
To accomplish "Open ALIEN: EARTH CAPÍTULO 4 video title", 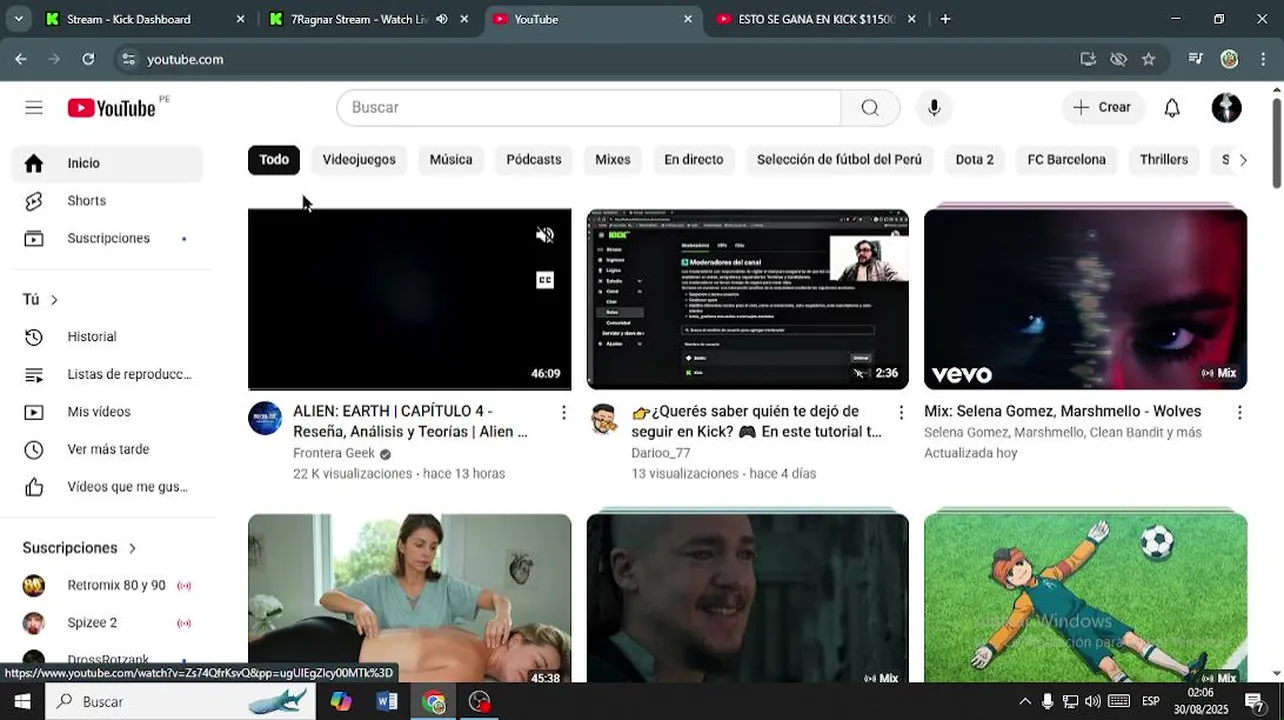I will [x=410, y=421].
